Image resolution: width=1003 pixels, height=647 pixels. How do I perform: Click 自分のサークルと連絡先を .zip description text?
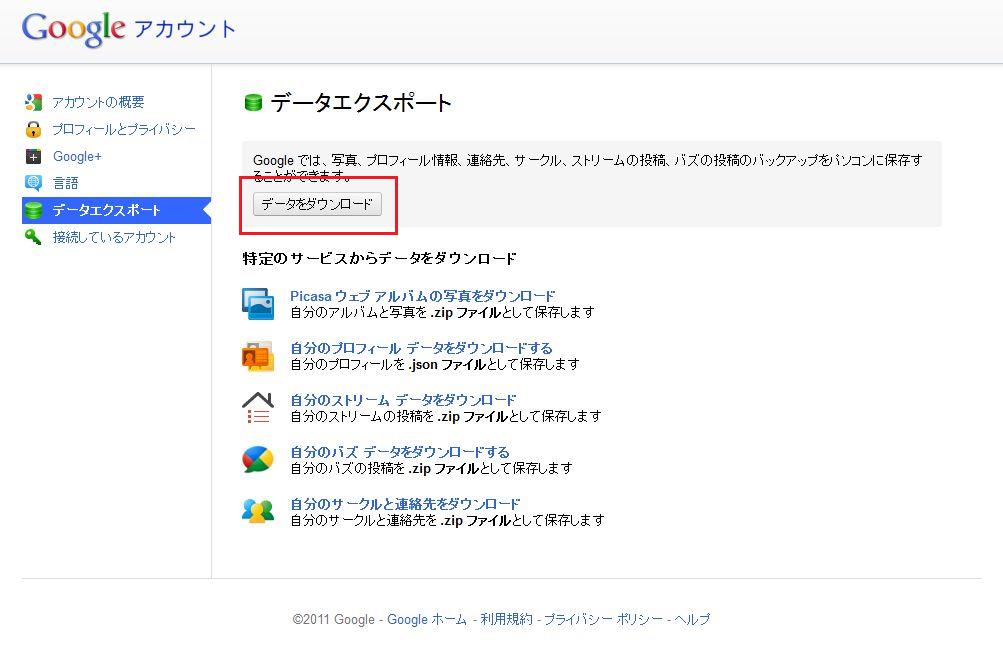[447, 520]
